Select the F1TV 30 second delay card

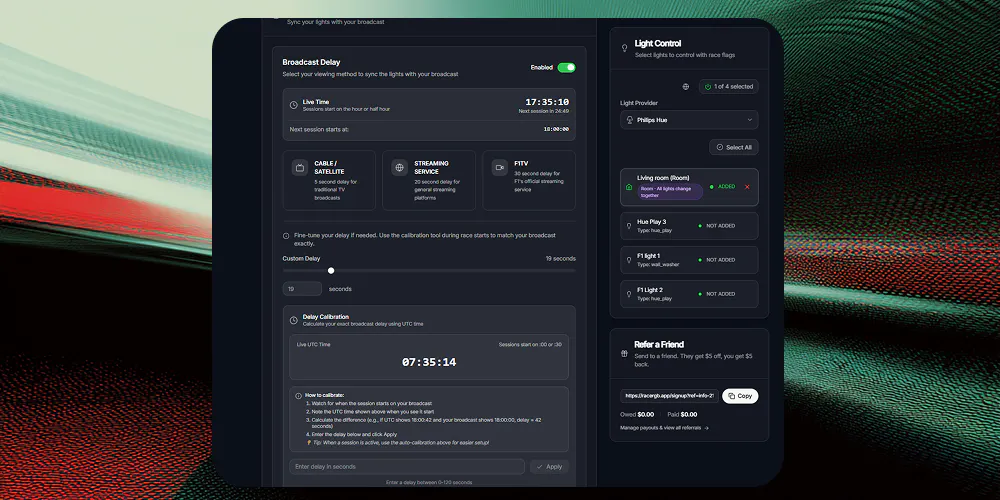click(x=529, y=180)
